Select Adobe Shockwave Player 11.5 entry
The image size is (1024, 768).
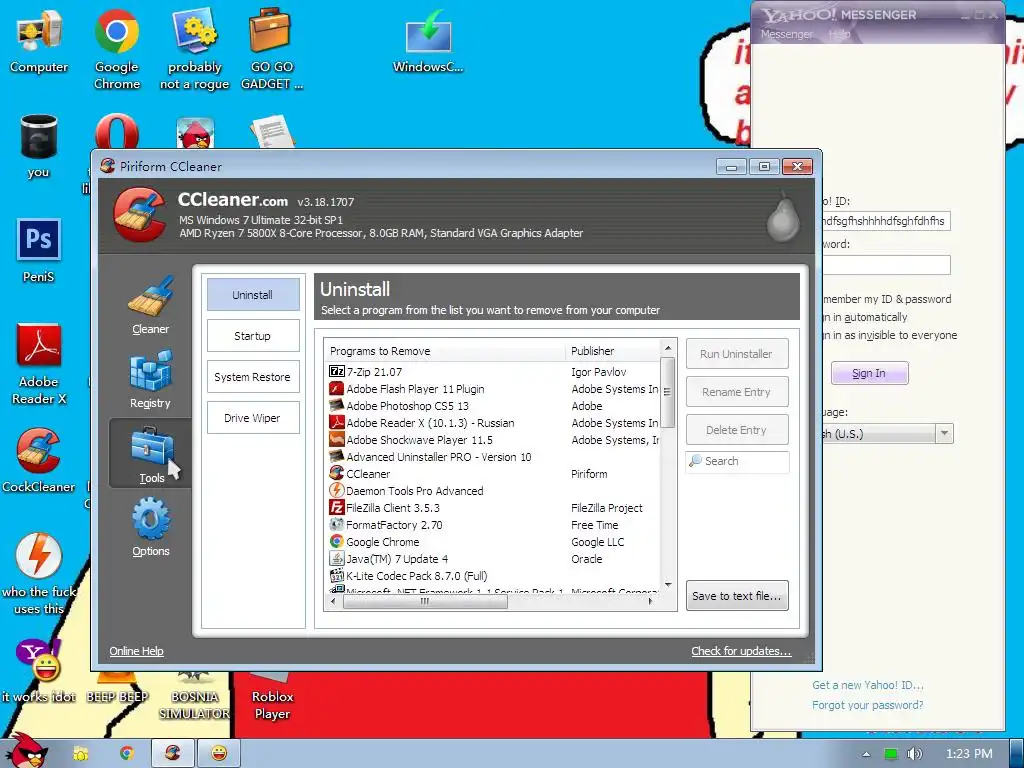click(493, 440)
